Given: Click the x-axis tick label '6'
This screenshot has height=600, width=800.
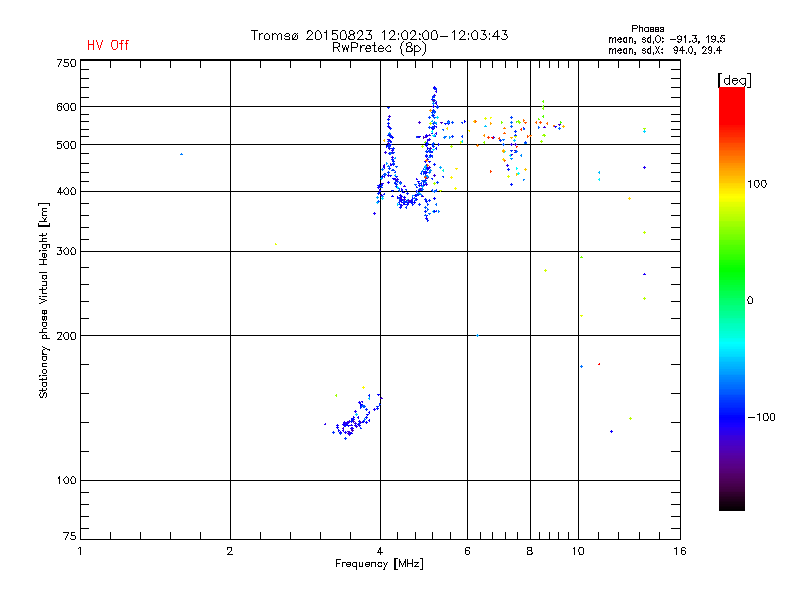Looking at the screenshot, I should click(467, 551).
